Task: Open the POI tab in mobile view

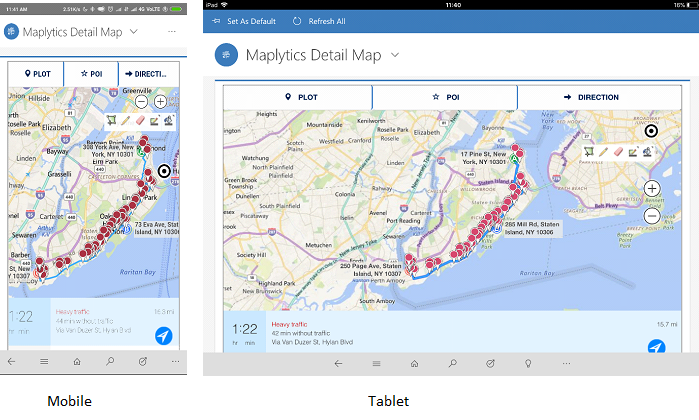Action: pos(91,74)
